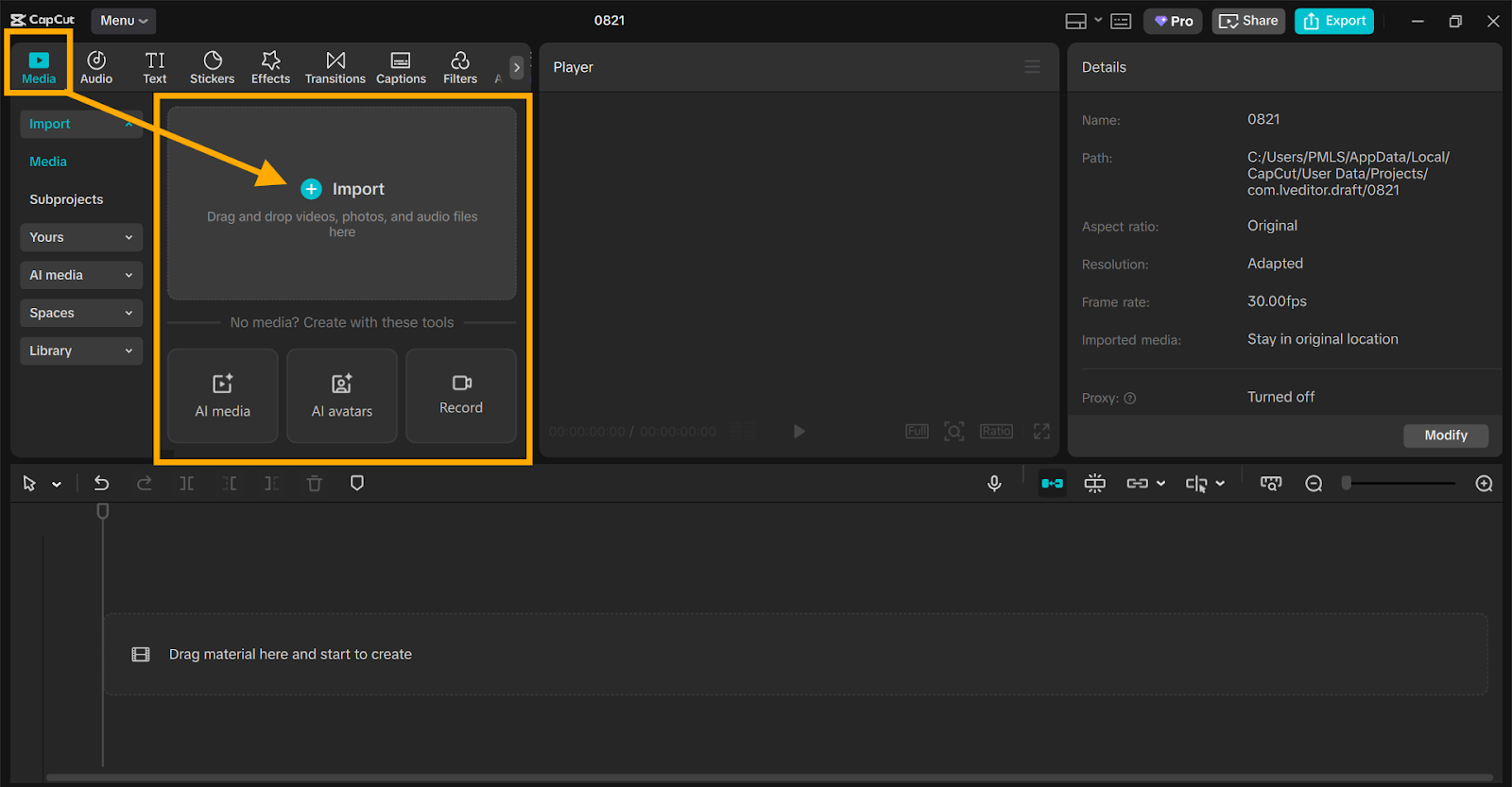The height and width of the screenshot is (787, 1512).
Task: Open the Menu dropdown in title bar
Action: (124, 21)
